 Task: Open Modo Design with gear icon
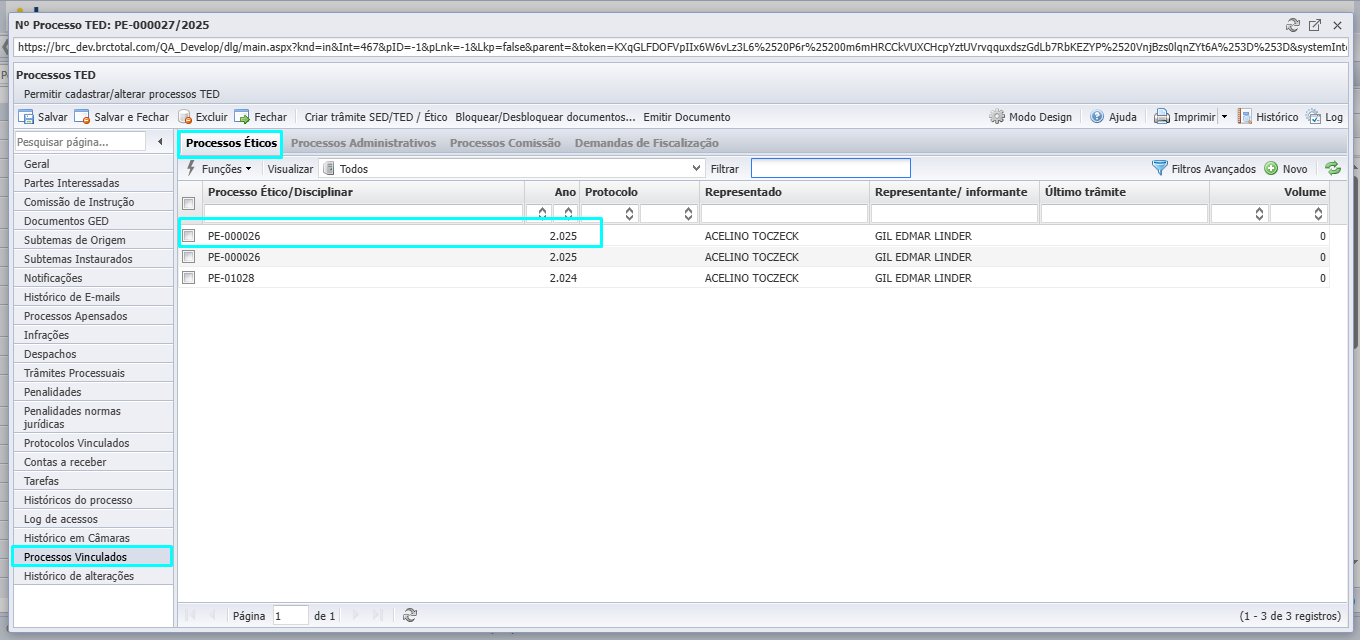[1030, 117]
